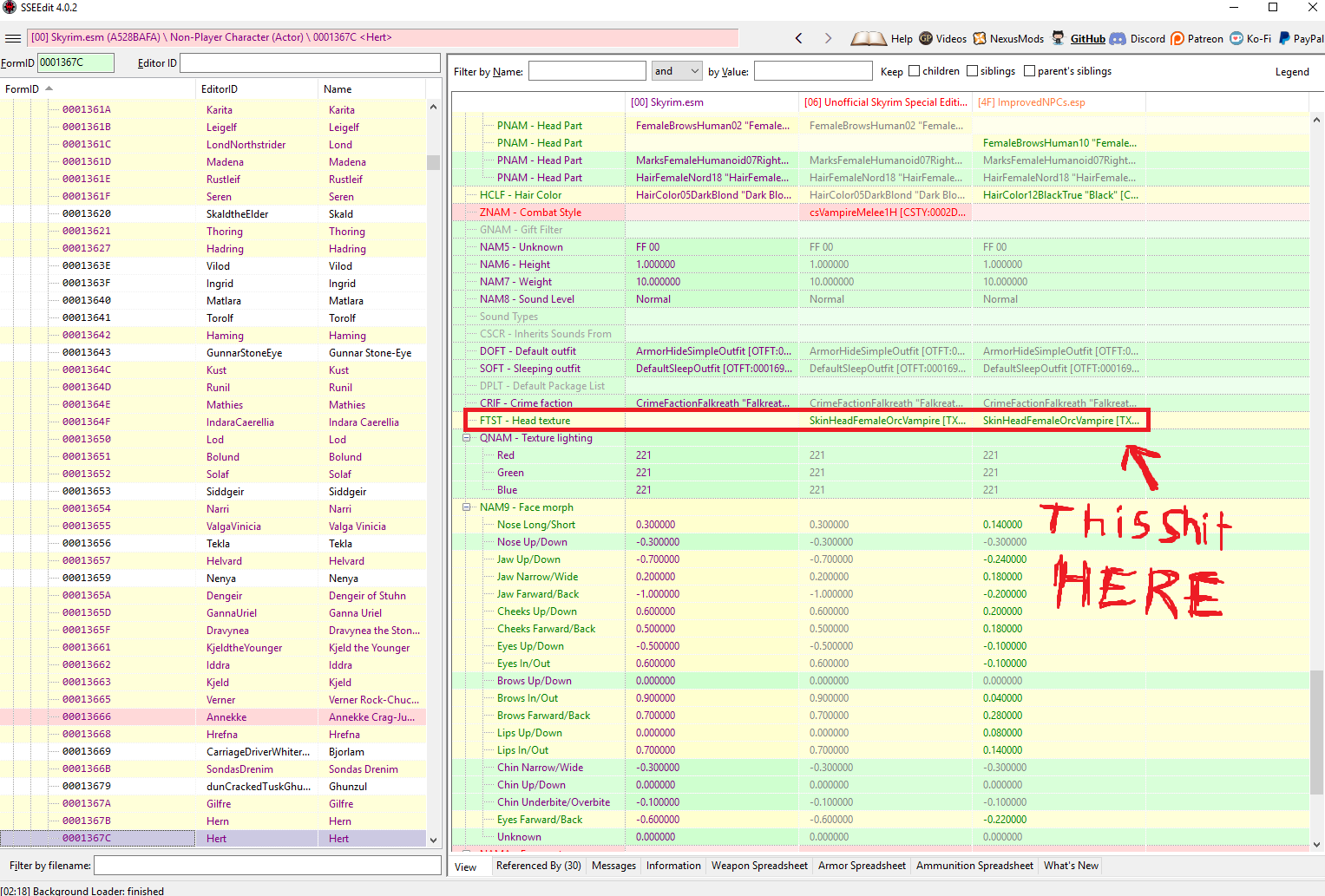Click the record view scrollbar down arrow

pos(1317,844)
